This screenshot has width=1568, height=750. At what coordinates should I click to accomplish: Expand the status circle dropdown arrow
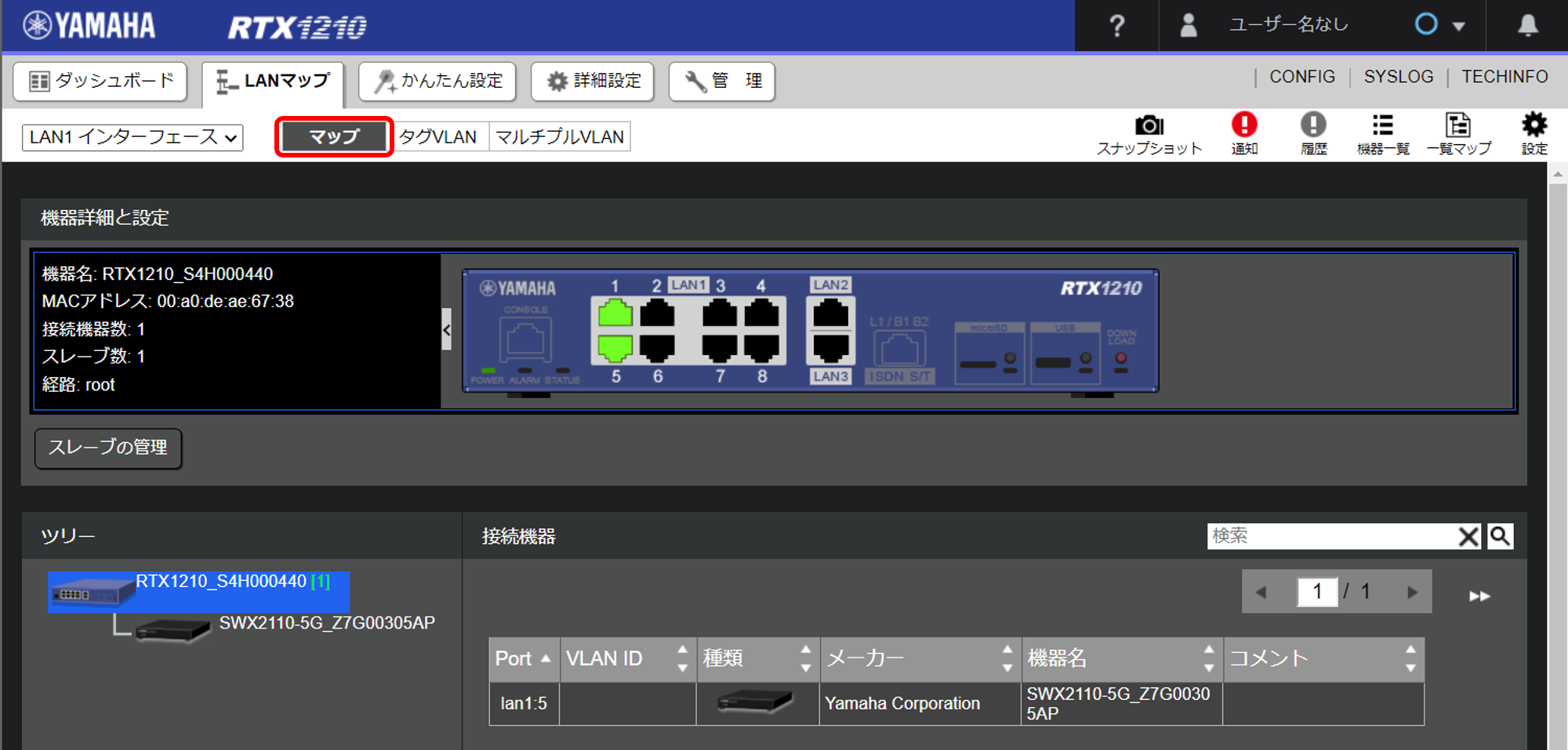coord(1458,26)
